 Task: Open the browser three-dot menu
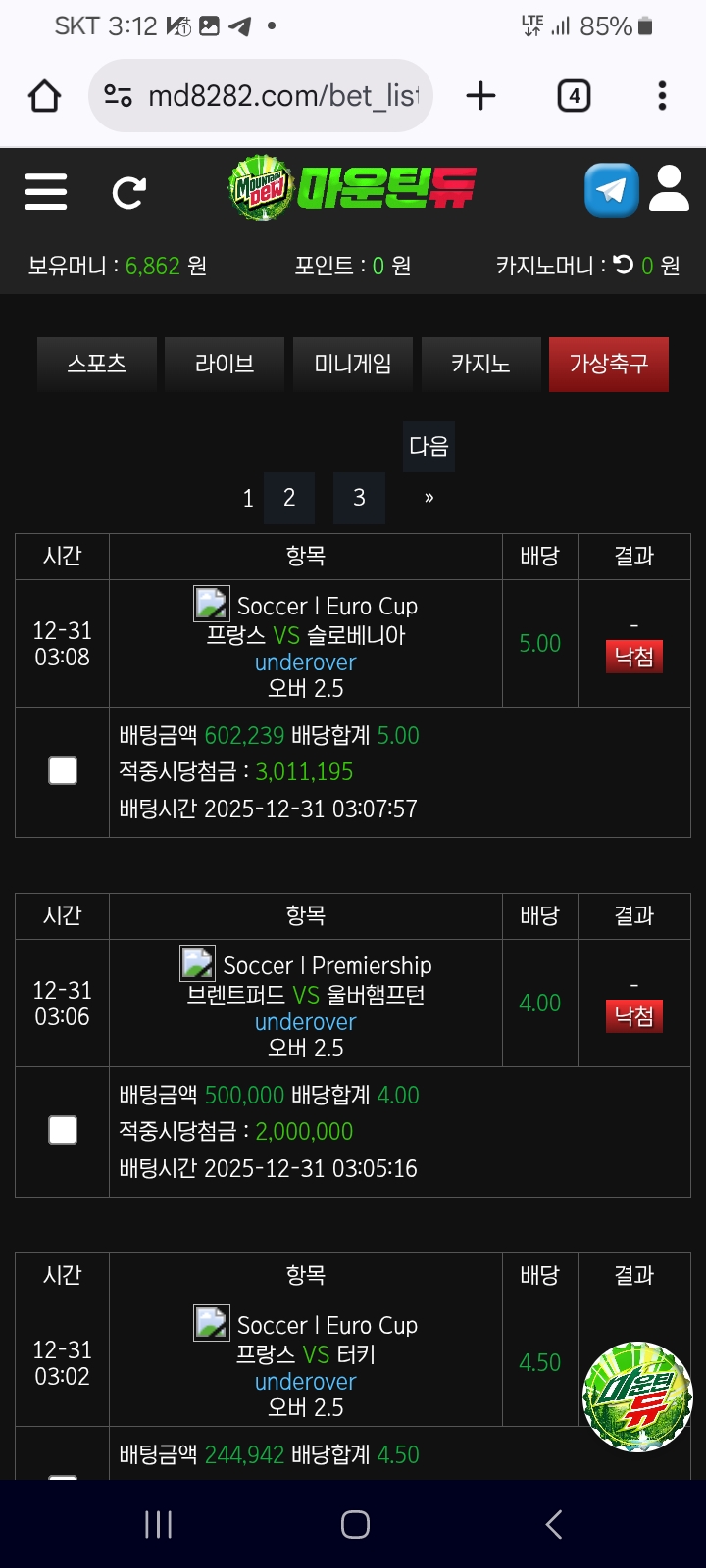pos(663,96)
